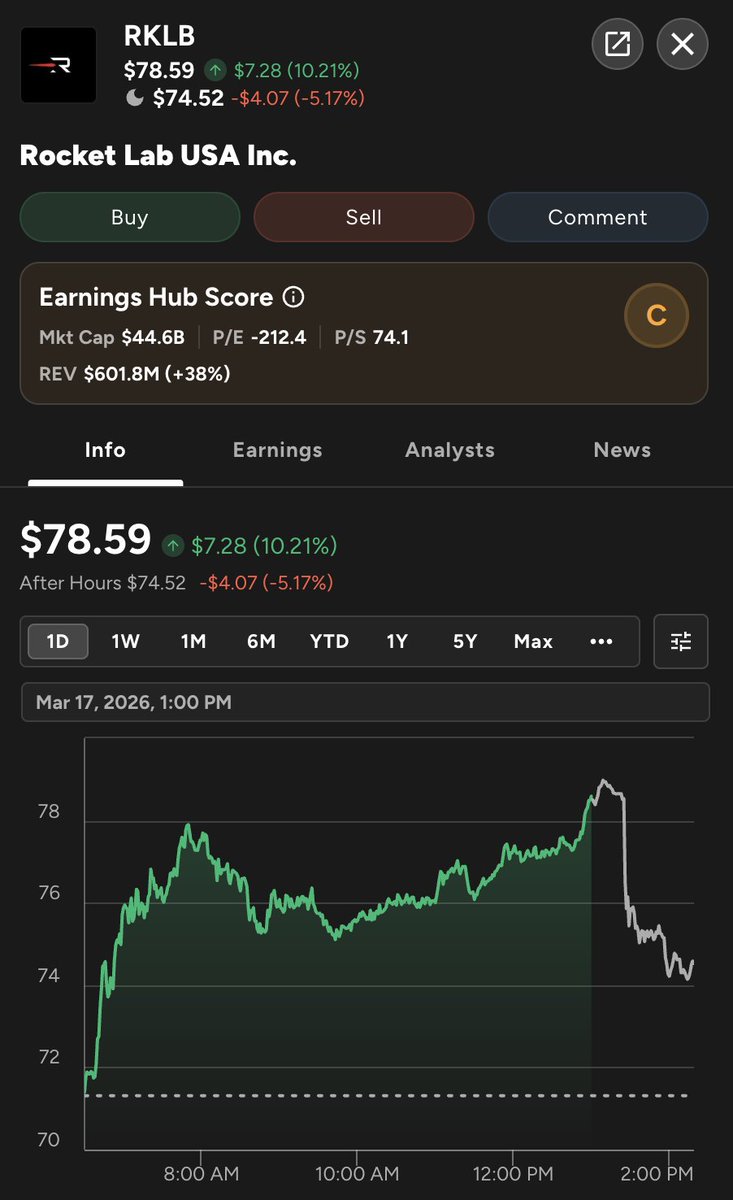Select the 5Y chart range
This screenshot has width=733, height=1200.
coord(465,641)
